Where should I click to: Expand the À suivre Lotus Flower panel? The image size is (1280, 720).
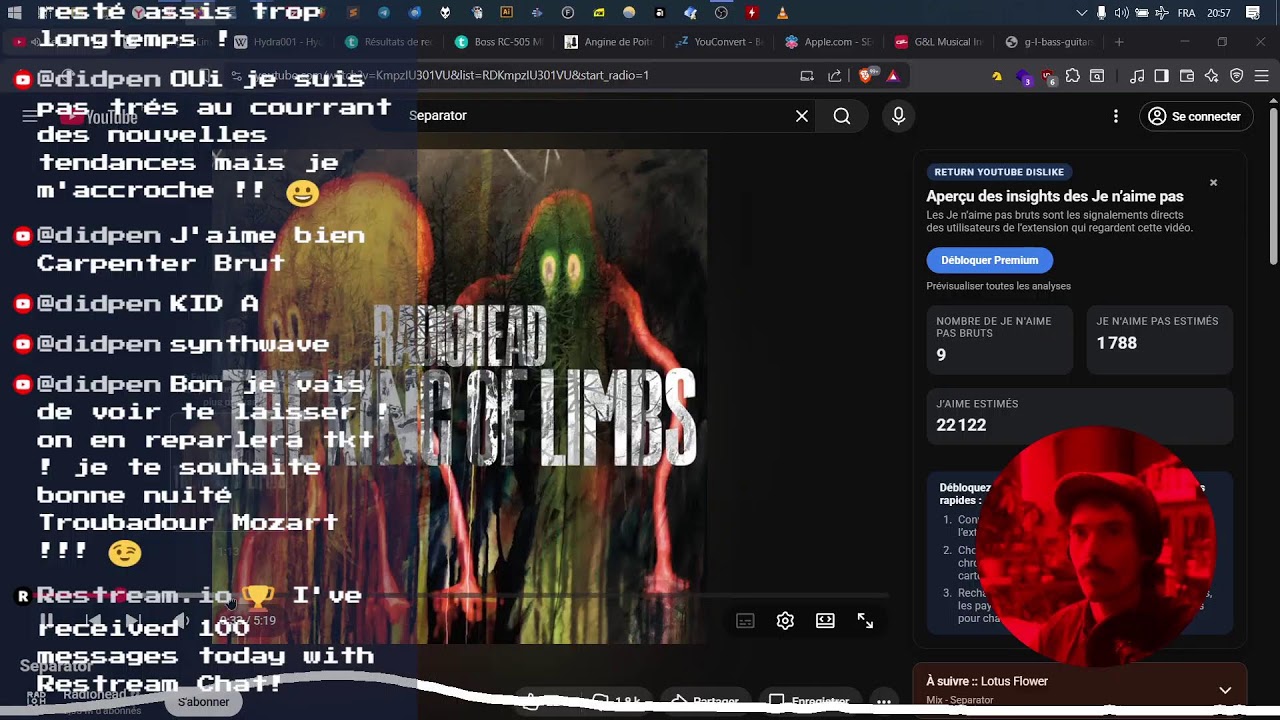click(1225, 689)
